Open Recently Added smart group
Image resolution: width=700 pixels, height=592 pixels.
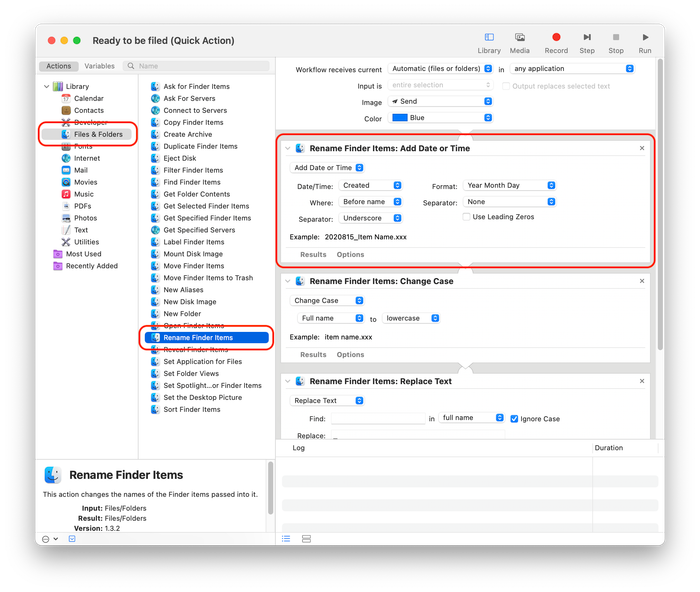click(x=92, y=266)
